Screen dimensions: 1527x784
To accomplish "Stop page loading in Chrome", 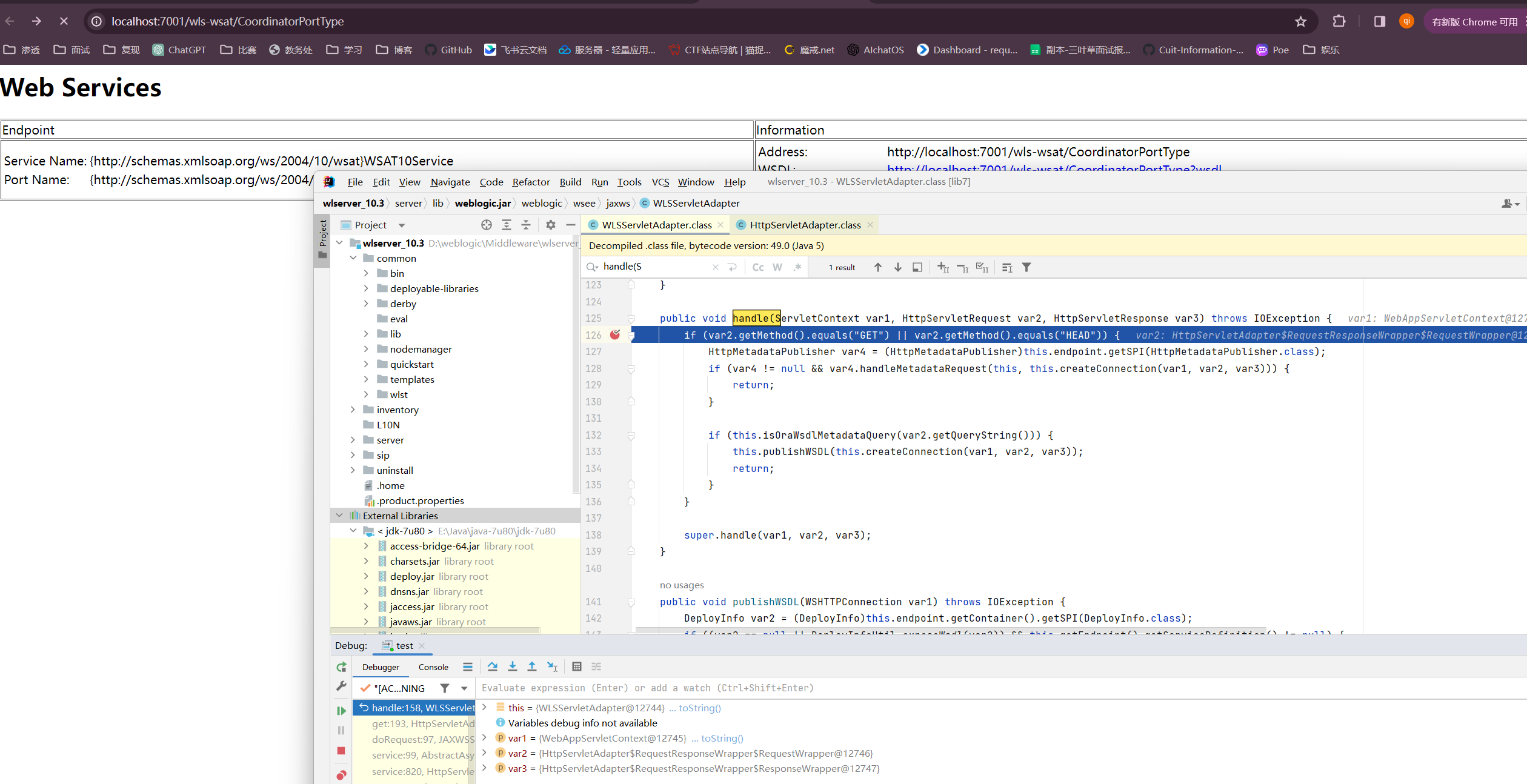I will 64,21.
